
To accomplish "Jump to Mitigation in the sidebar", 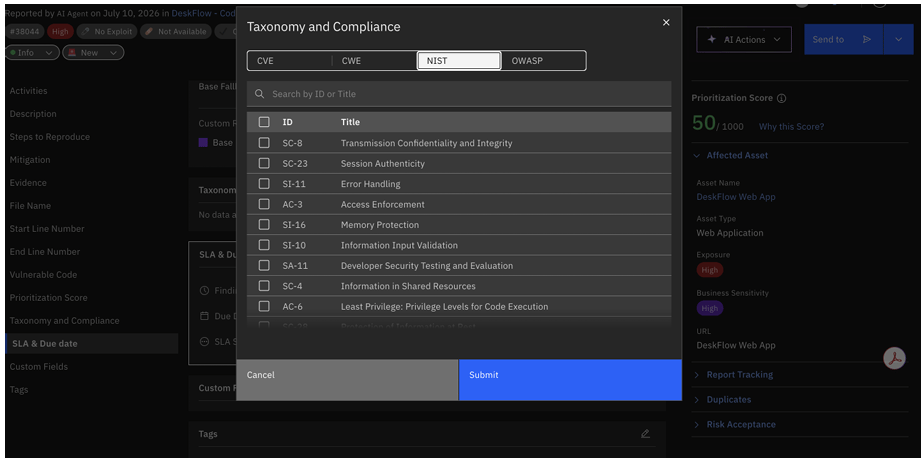I will pos(29,160).
